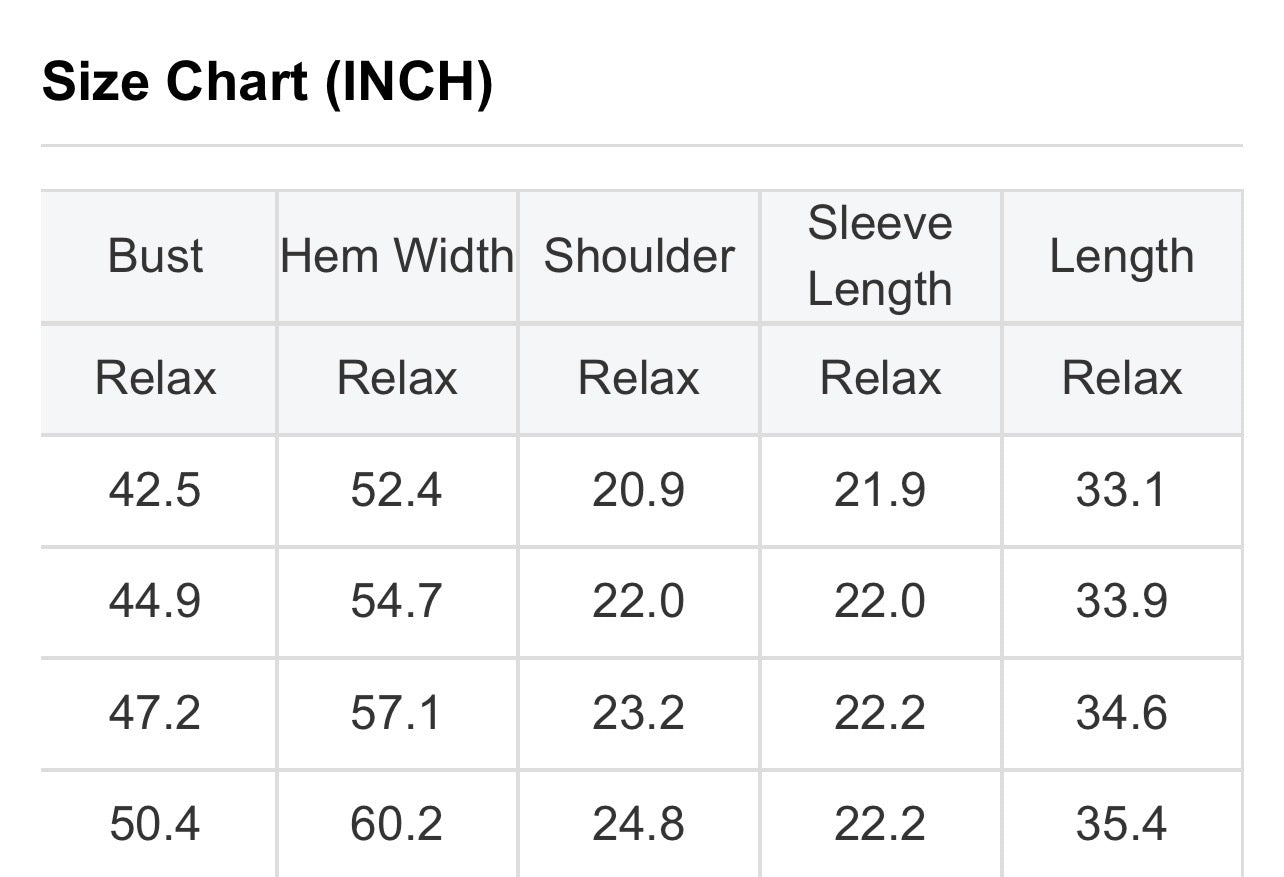Click the Relax cell under Bust
Image resolution: width=1284 pixels, height=877 pixels.
click(x=155, y=379)
